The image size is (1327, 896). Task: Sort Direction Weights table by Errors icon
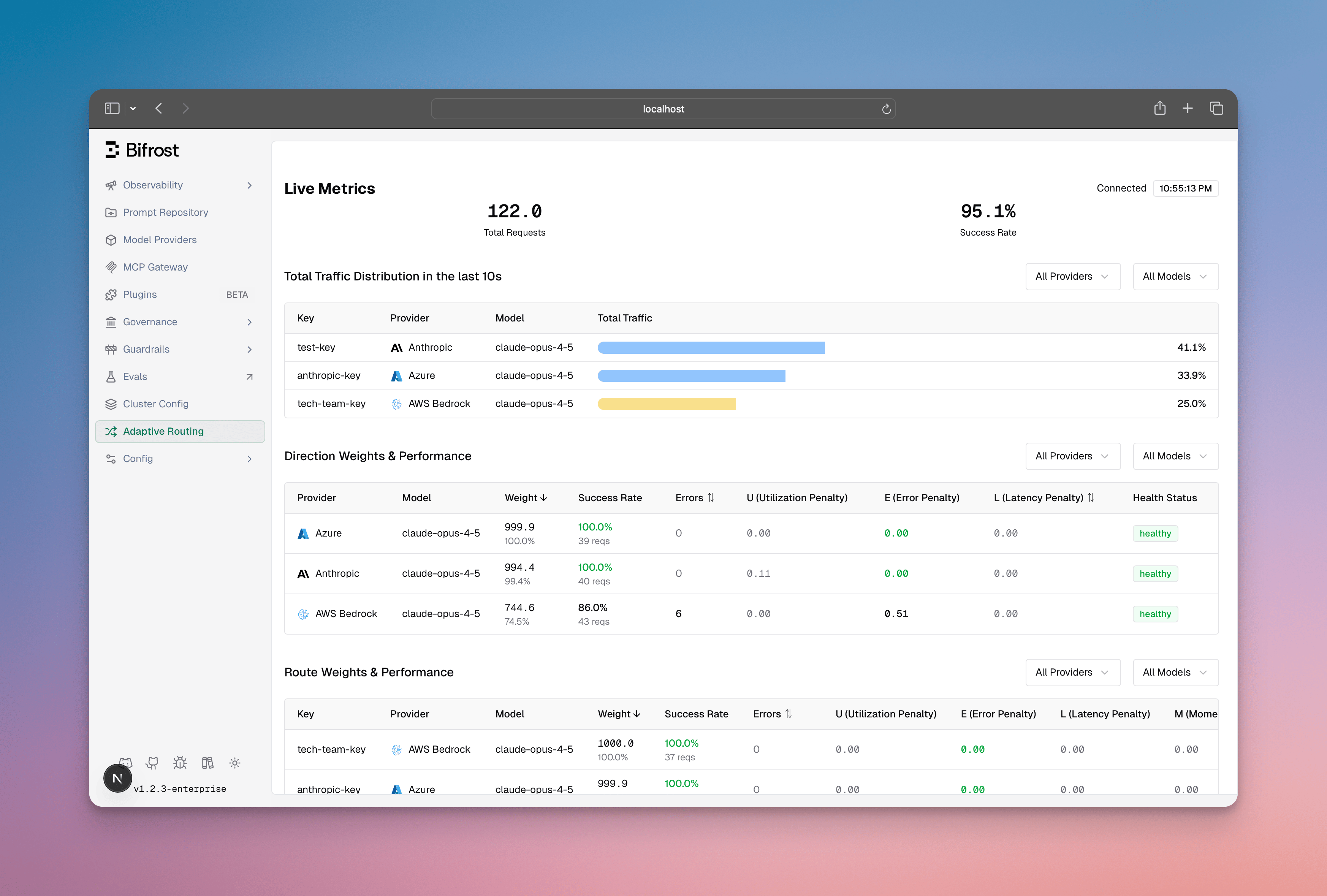click(711, 498)
